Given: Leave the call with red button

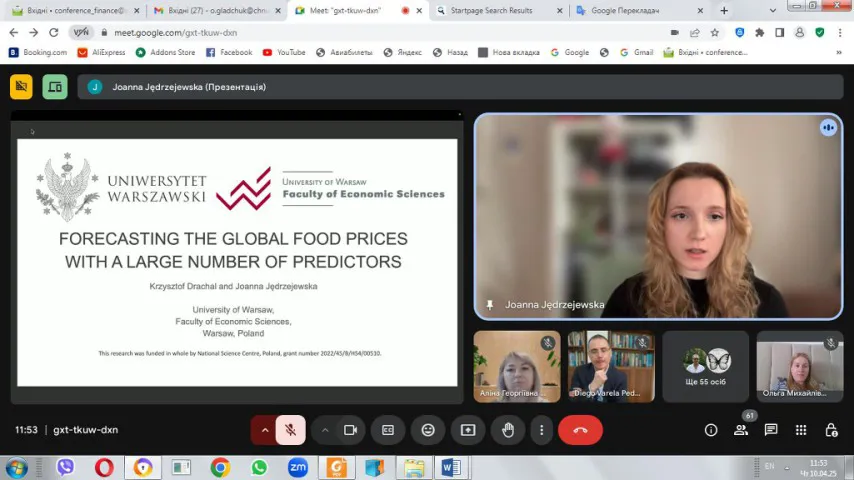Looking at the screenshot, I should click(580, 430).
